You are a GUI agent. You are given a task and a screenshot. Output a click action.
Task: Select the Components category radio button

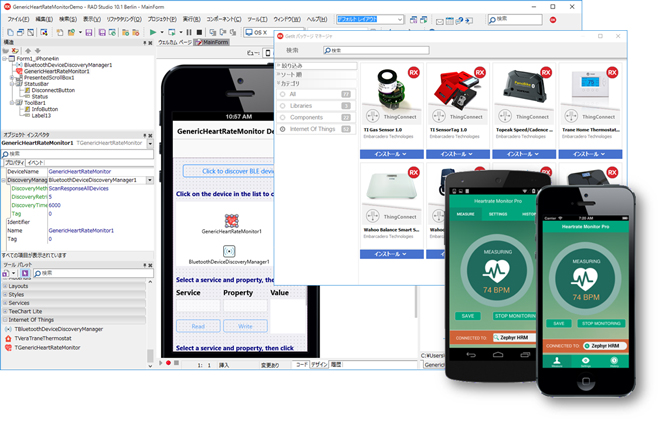pyautogui.click(x=282, y=117)
